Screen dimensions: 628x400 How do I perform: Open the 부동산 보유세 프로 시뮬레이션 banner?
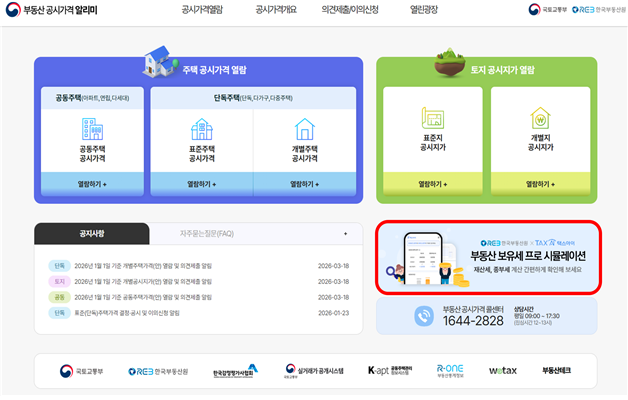click(487, 257)
